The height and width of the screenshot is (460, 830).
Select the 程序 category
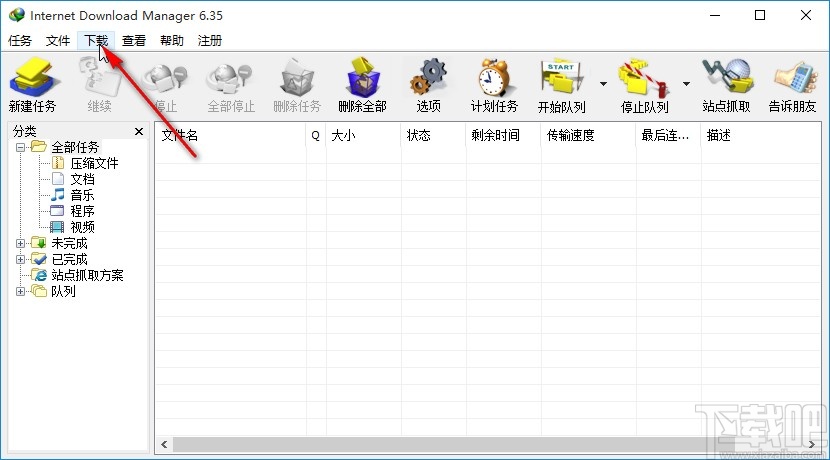pyautogui.click(x=83, y=211)
